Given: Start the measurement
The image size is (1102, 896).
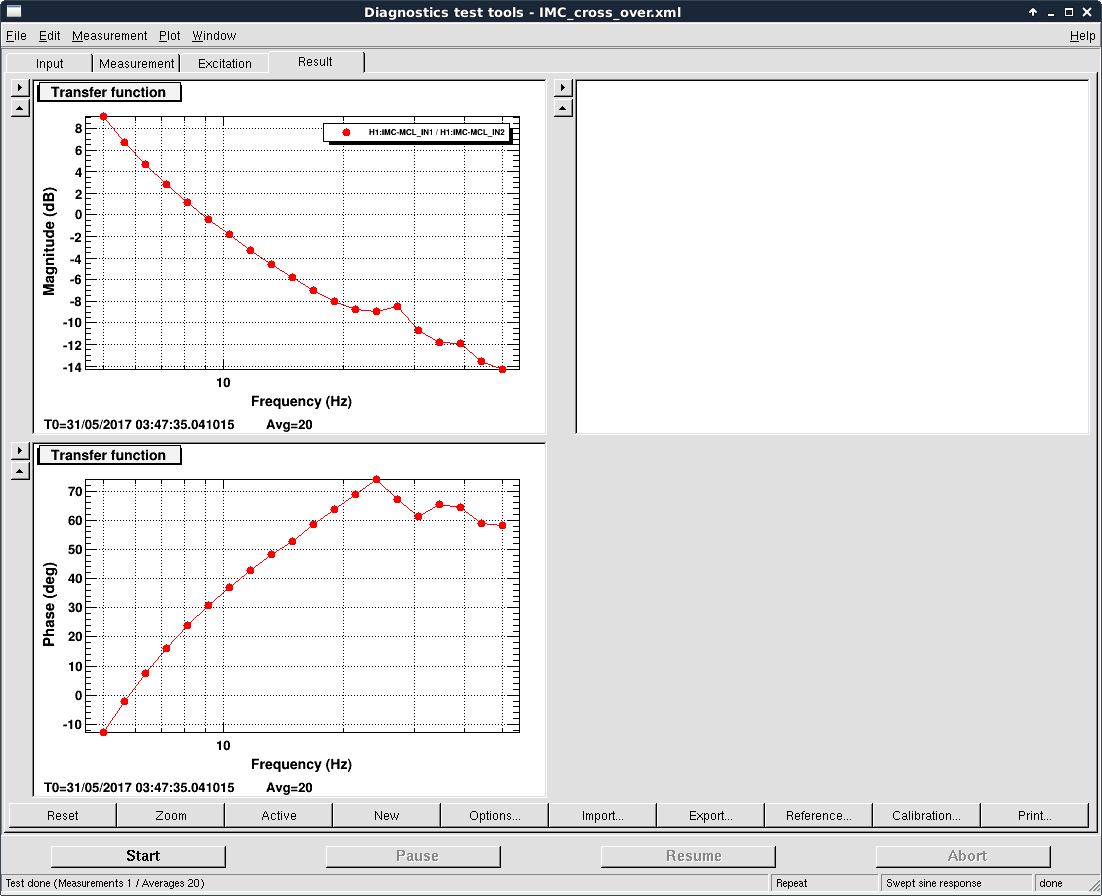Looking at the screenshot, I should (x=138, y=856).
